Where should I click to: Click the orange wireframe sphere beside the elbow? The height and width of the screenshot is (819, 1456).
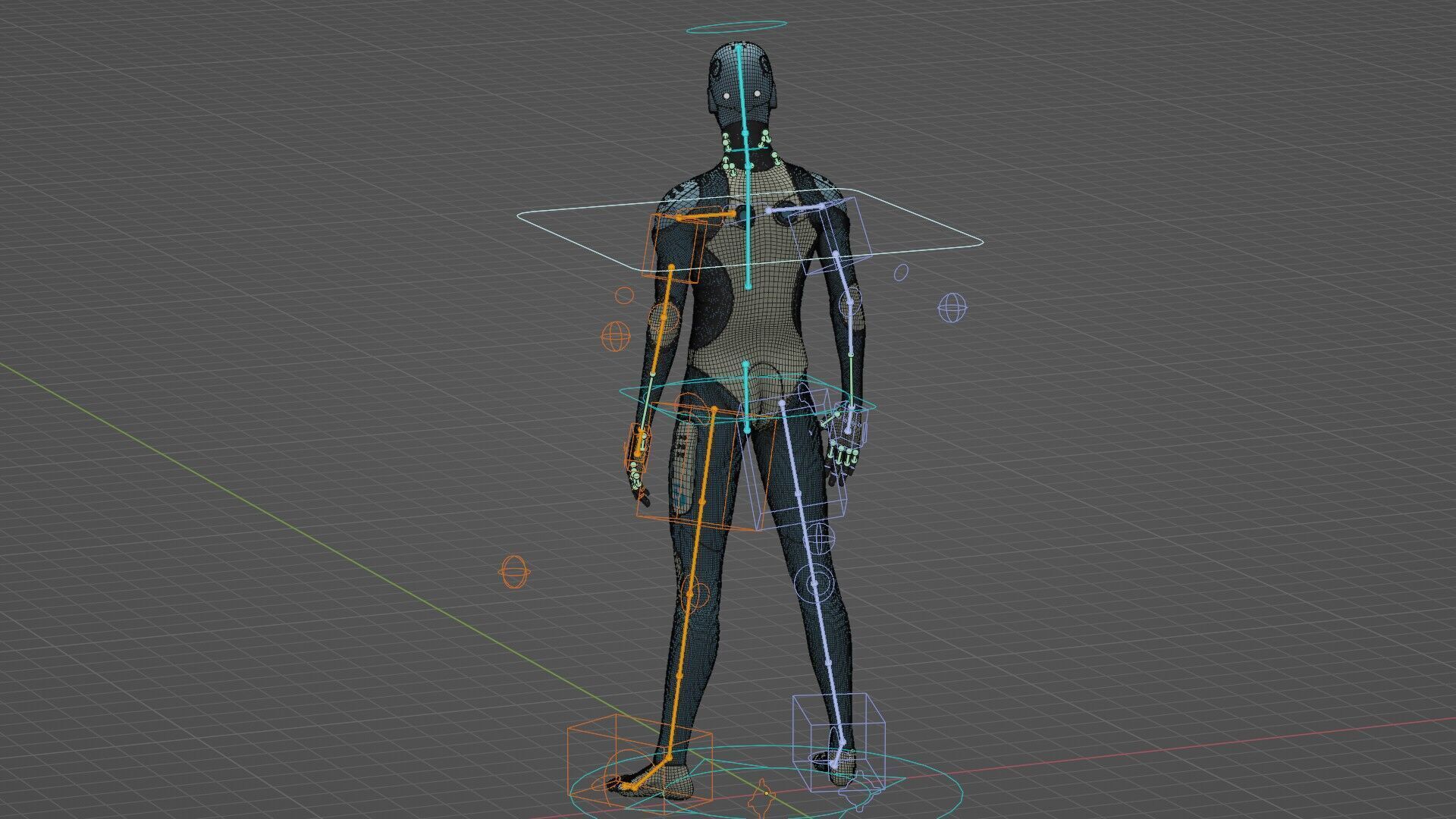[x=616, y=336]
